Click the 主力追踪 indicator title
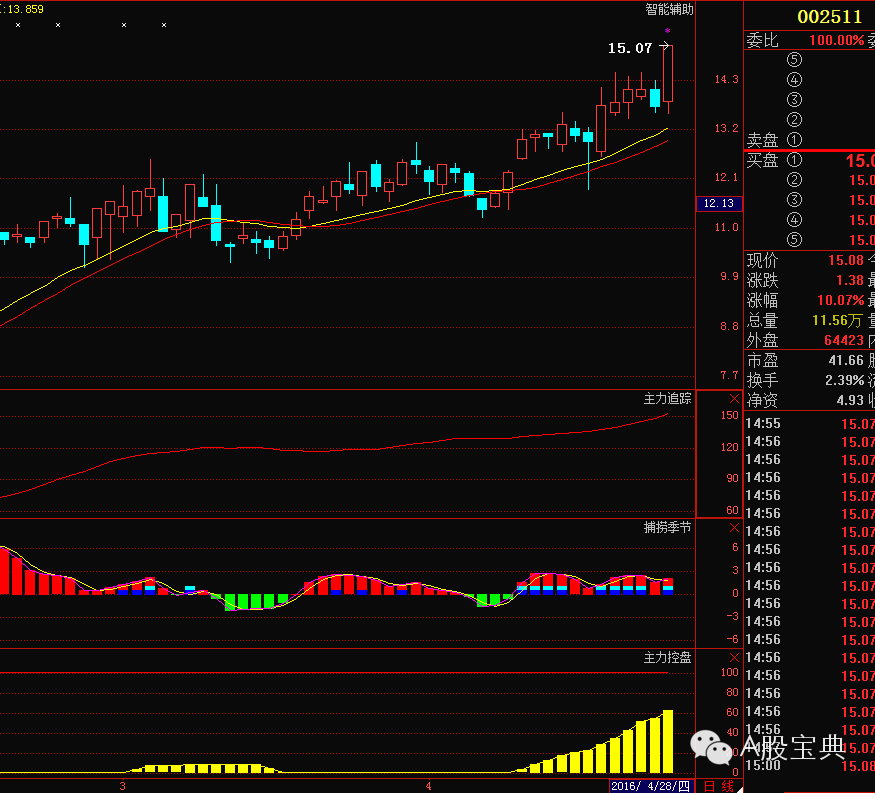875x793 pixels. [667, 398]
